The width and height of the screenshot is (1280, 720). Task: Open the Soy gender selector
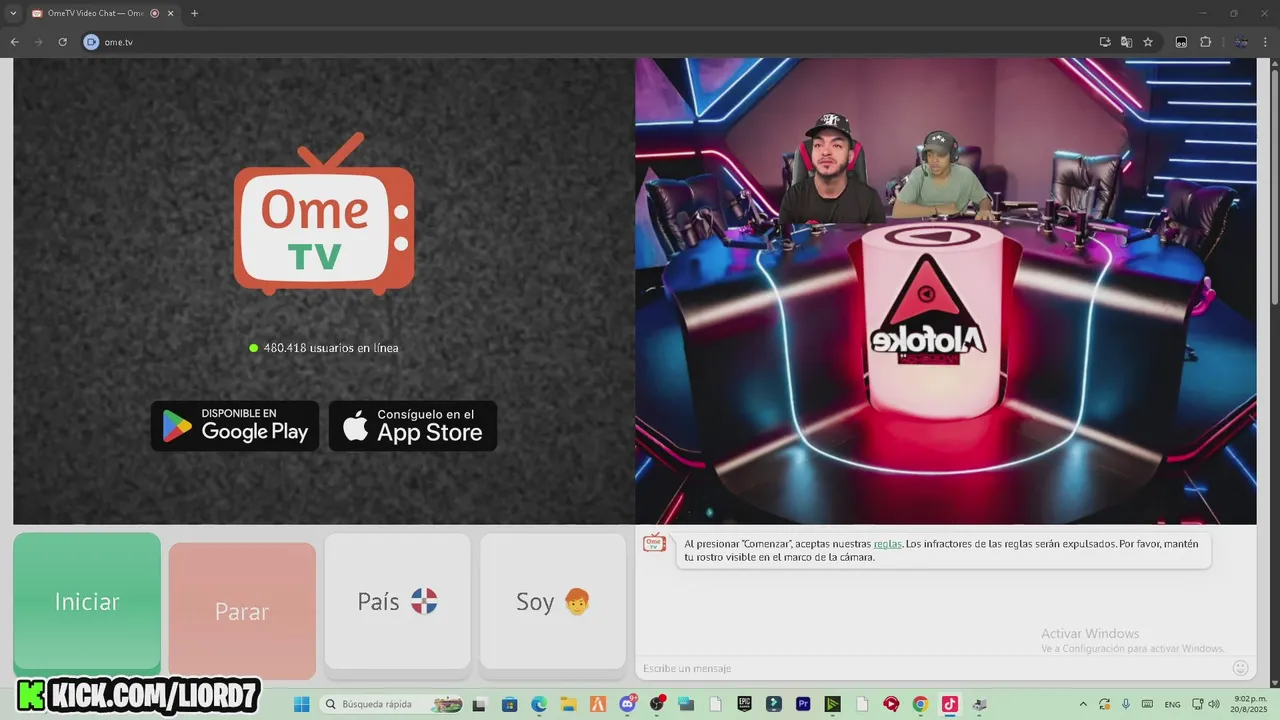pos(553,601)
